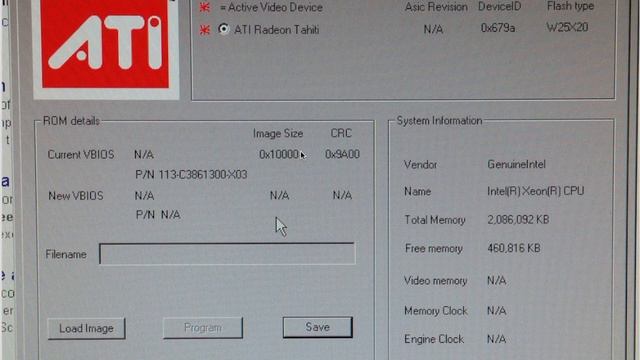Viewport: 640px width, 360px height.
Task: Click the Memory Clock label
Action: pyautogui.click(x=436, y=311)
